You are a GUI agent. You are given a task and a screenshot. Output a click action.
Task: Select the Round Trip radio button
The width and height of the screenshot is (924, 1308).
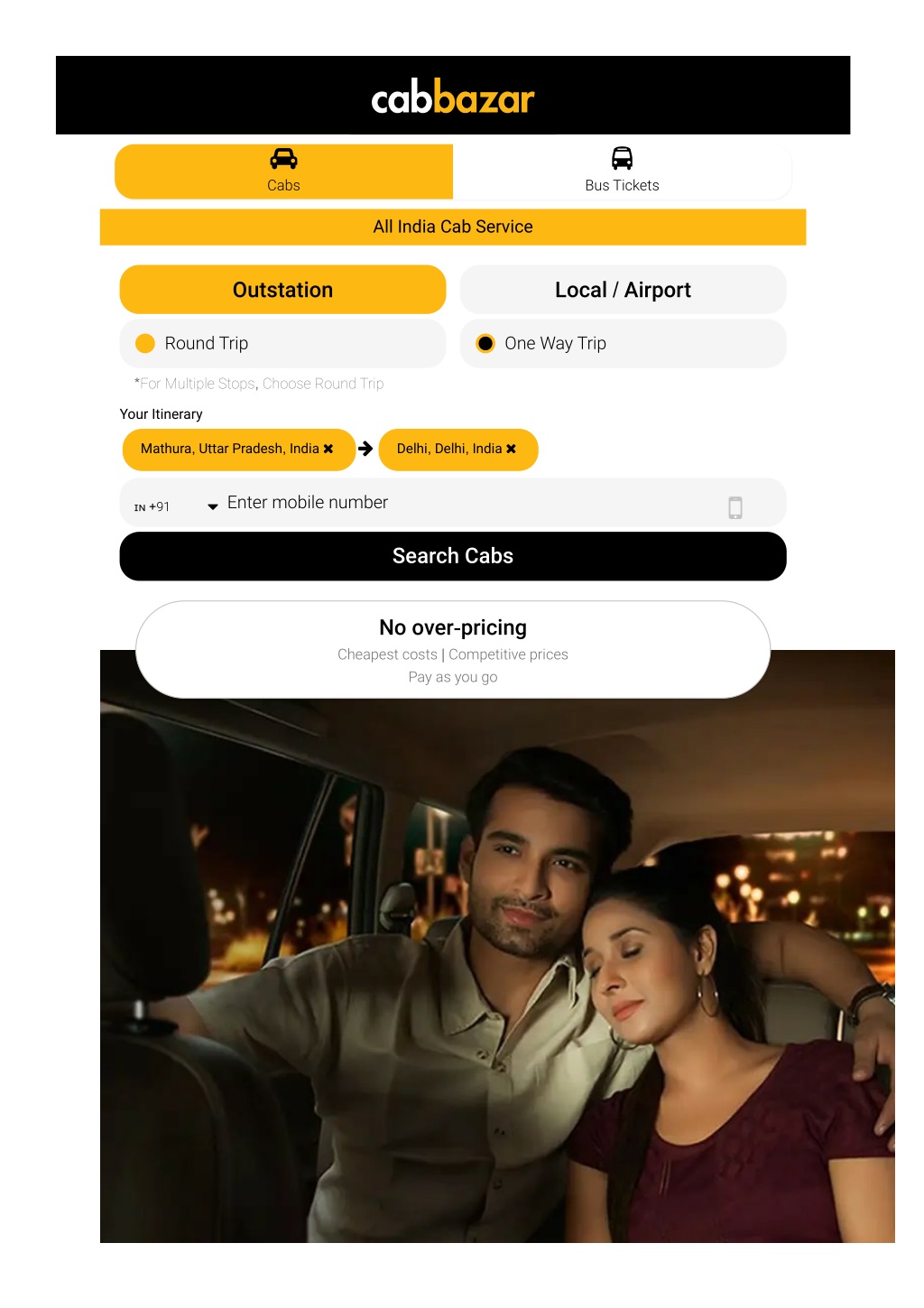point(145,343)
